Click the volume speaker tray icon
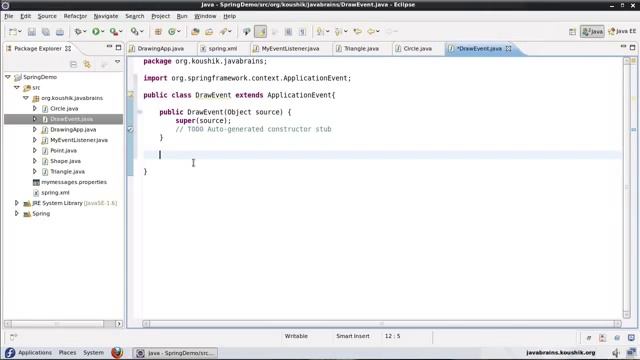This screenshot has height=360, width=640. tap(616, 353)
